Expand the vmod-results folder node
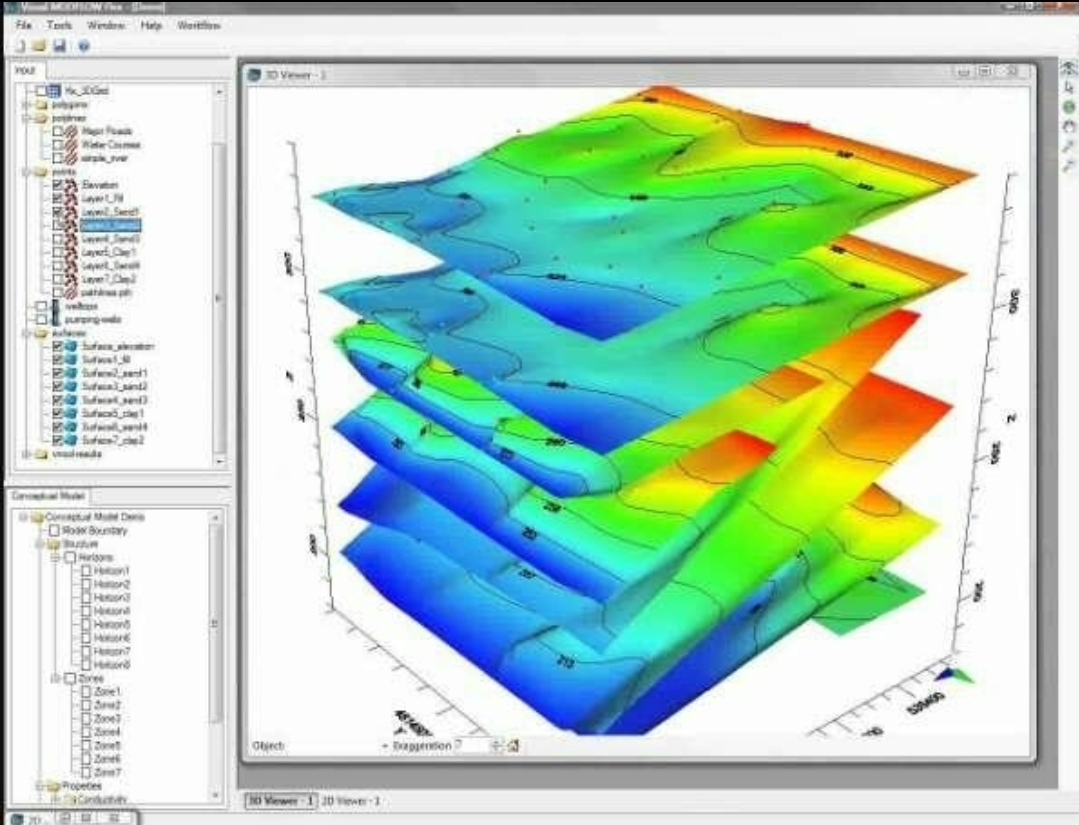The height and width of the screenshot is (825, 1079). click(27, 454)
